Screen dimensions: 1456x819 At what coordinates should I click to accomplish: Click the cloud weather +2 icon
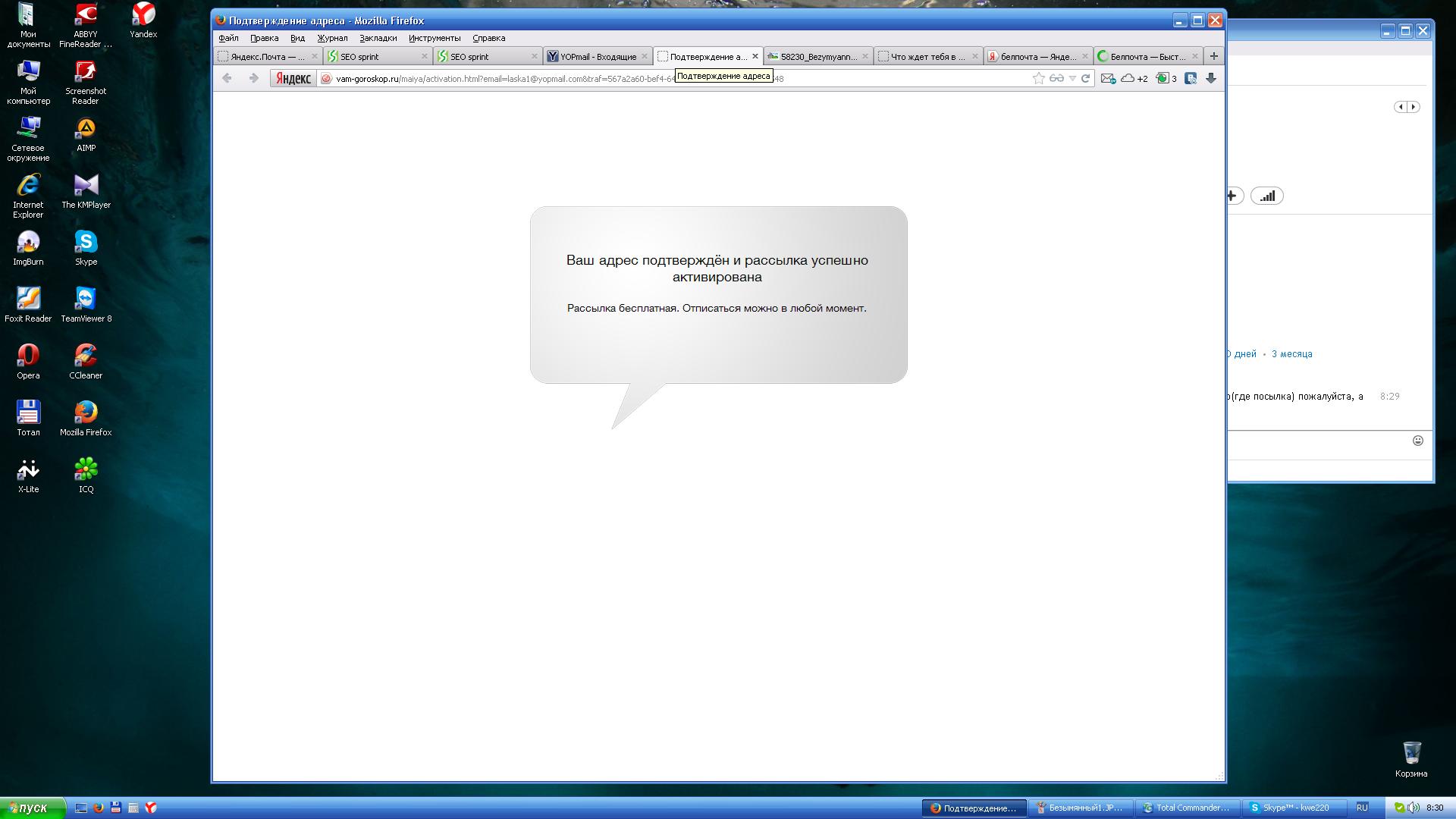coord(1134,78)
